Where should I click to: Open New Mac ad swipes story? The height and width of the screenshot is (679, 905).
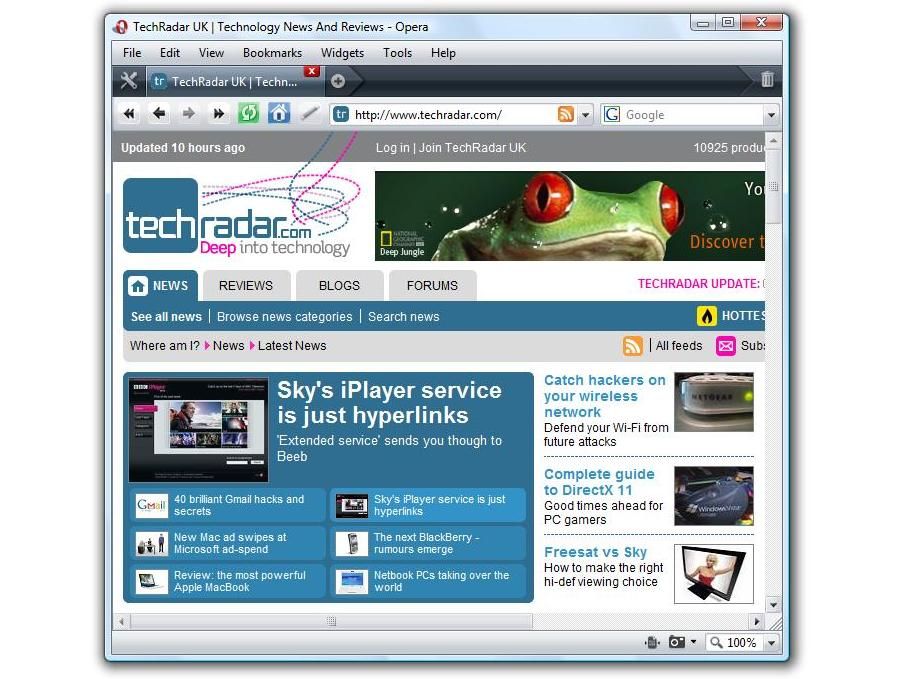pos(230,543)
